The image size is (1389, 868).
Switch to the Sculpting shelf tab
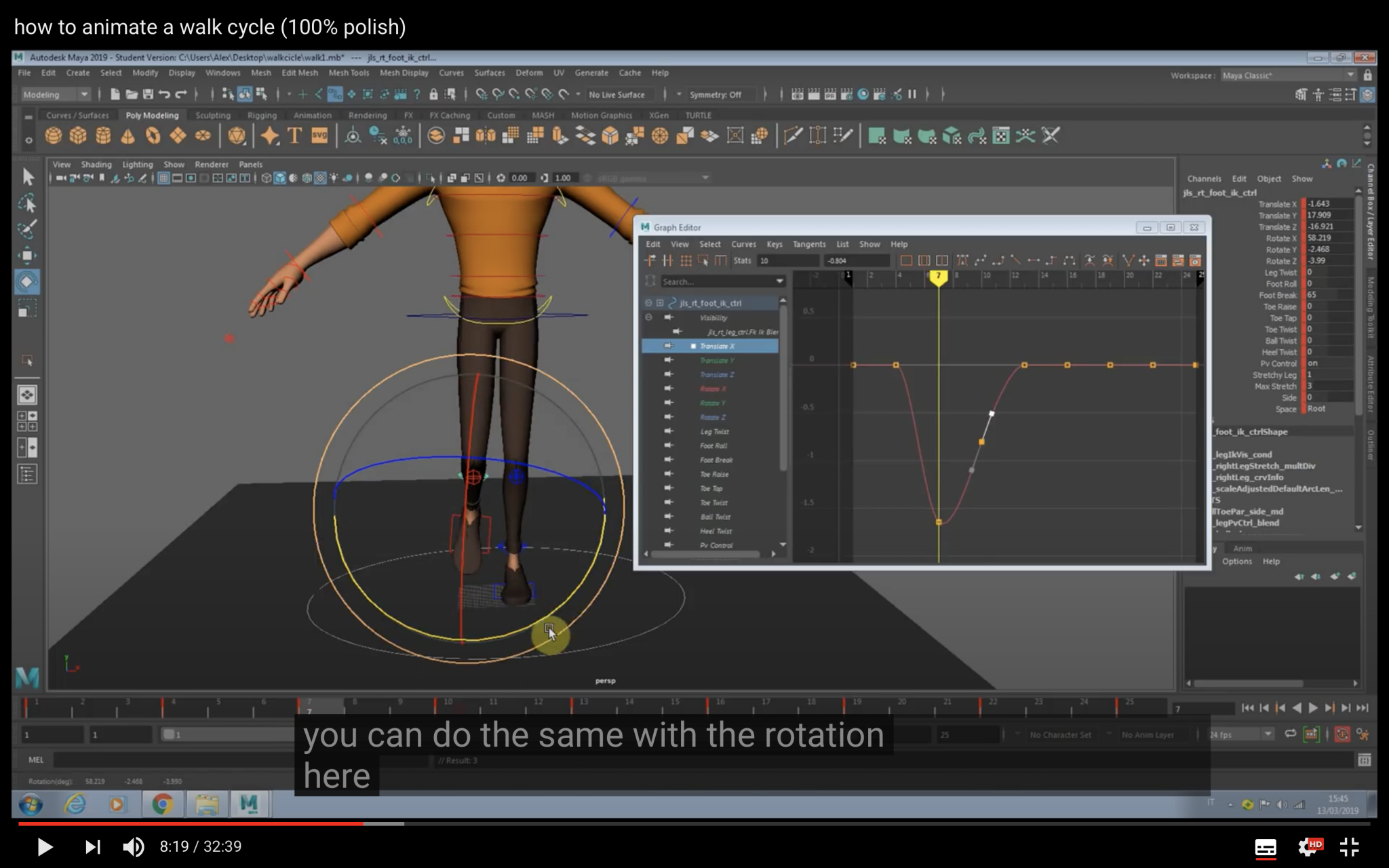click(212, 115)
